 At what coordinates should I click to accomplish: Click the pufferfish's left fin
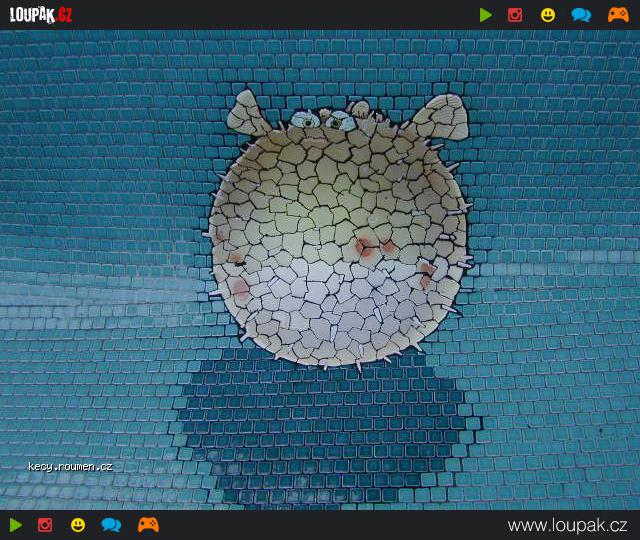point(247,113)
